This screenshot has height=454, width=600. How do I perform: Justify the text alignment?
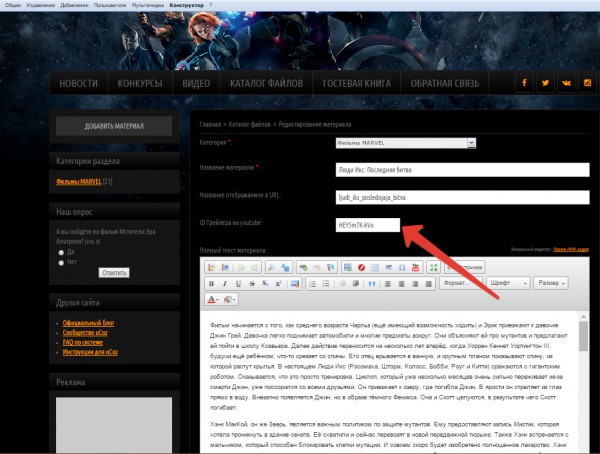[429, 284]
